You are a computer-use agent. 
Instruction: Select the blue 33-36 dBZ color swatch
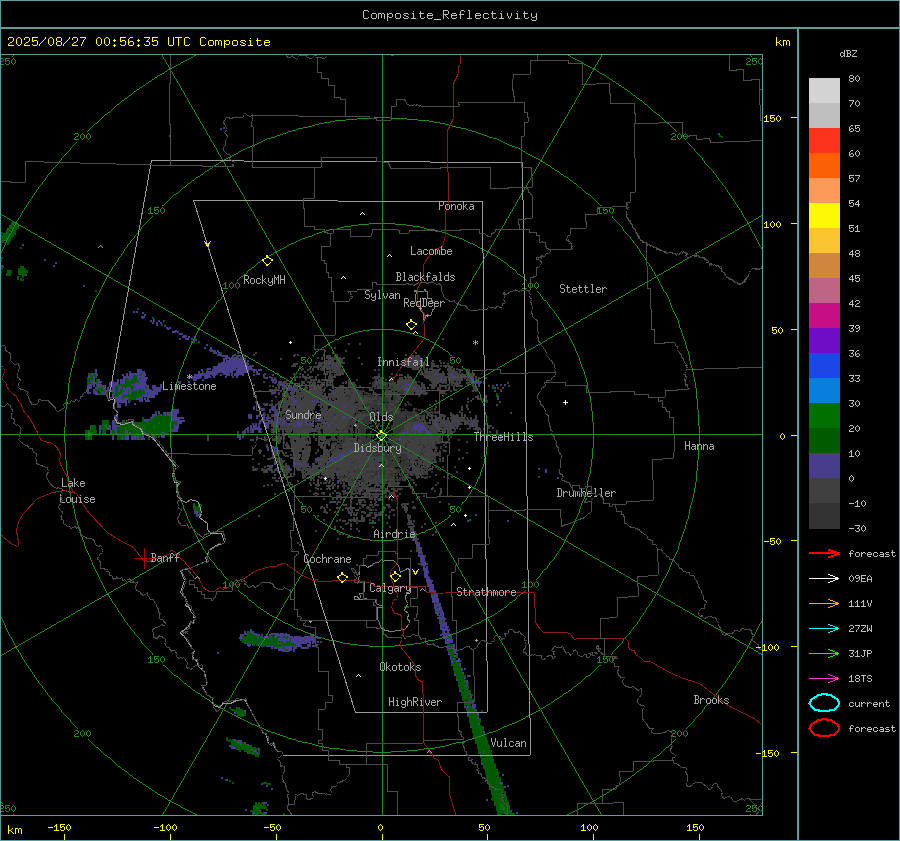[x=824, y=366]
